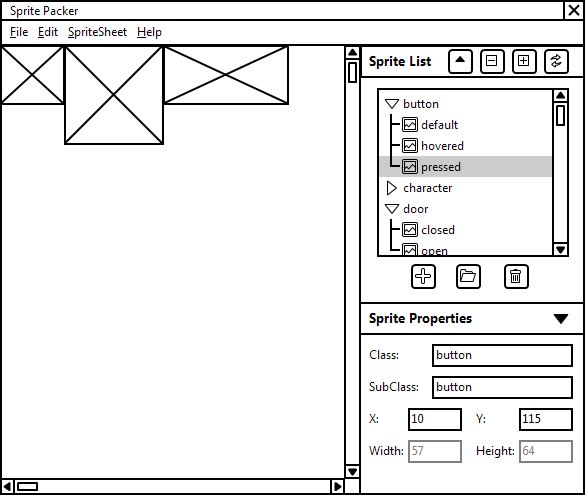Click the refresh arrows icon in Sprite List
Image resolution: width=585 pixels, height=495 pixels.
pos(556,61)
